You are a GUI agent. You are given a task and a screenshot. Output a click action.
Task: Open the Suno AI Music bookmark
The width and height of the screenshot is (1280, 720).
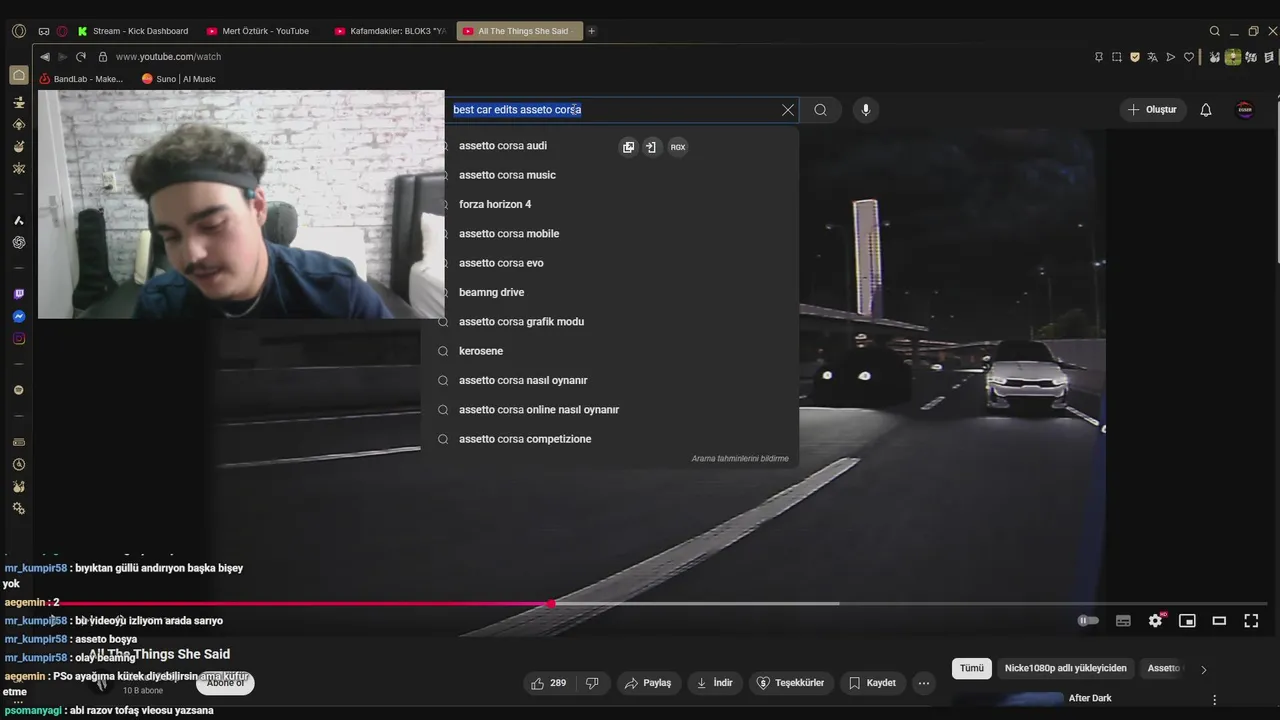(x=179, y=79)
